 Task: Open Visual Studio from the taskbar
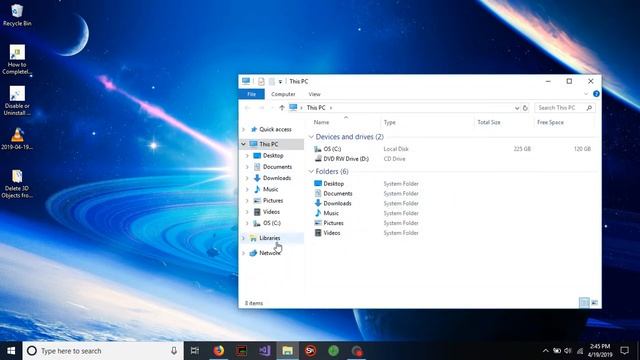click(264, 351)
